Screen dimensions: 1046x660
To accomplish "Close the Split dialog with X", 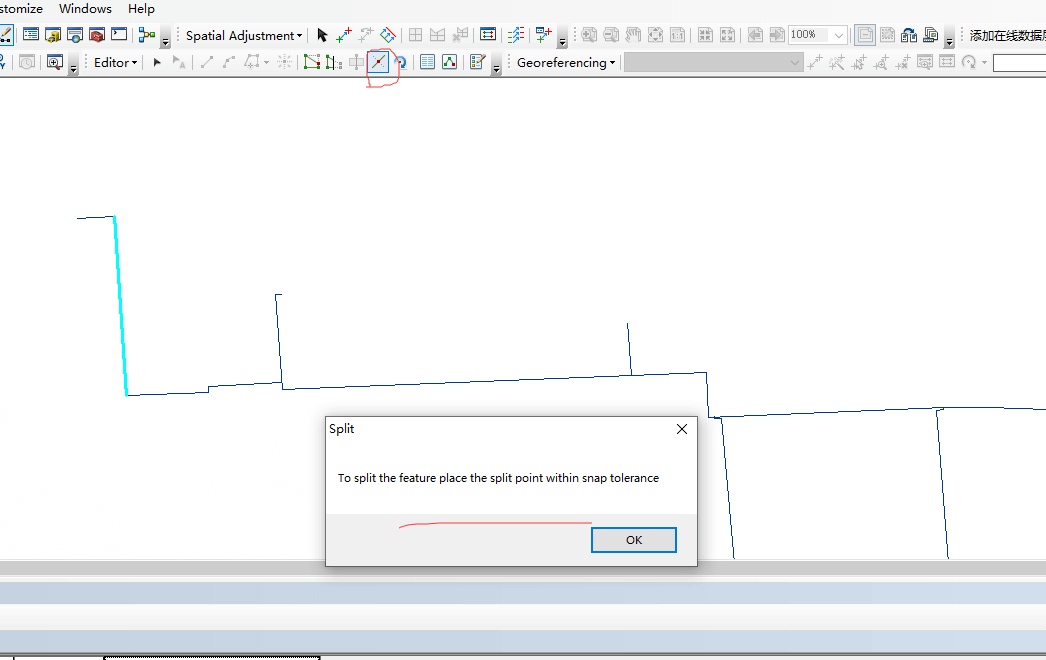I will pyautogui.click(x=682, y=429).
